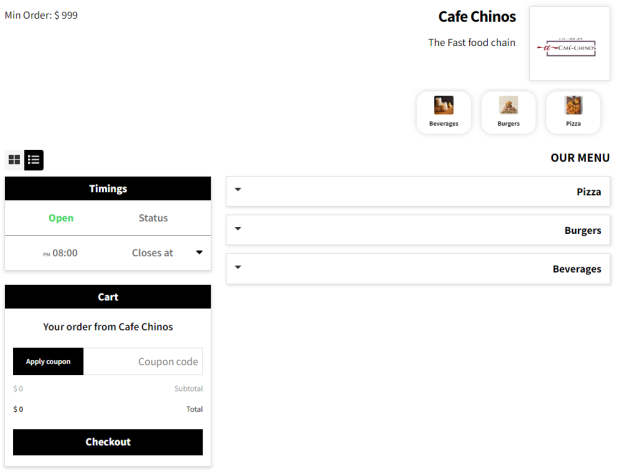Click the Timings panel header
Screen dimensions: 619x474
click(108, 188)
